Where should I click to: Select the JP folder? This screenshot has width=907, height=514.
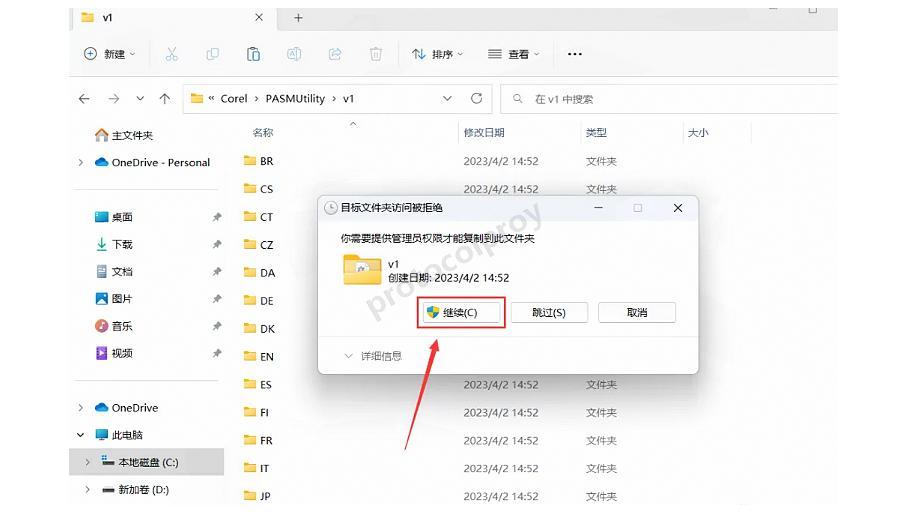coord(257,496)
